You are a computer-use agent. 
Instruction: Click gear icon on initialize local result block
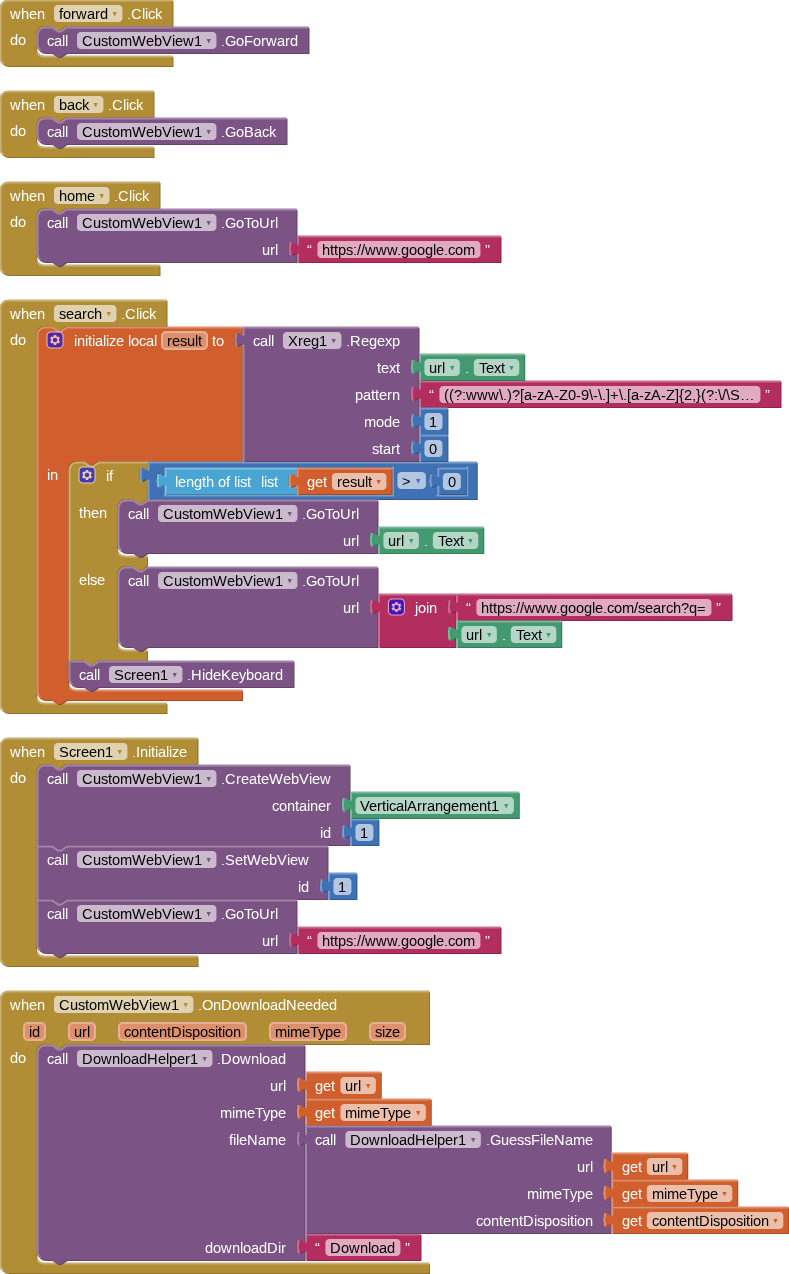click(55, 341)
